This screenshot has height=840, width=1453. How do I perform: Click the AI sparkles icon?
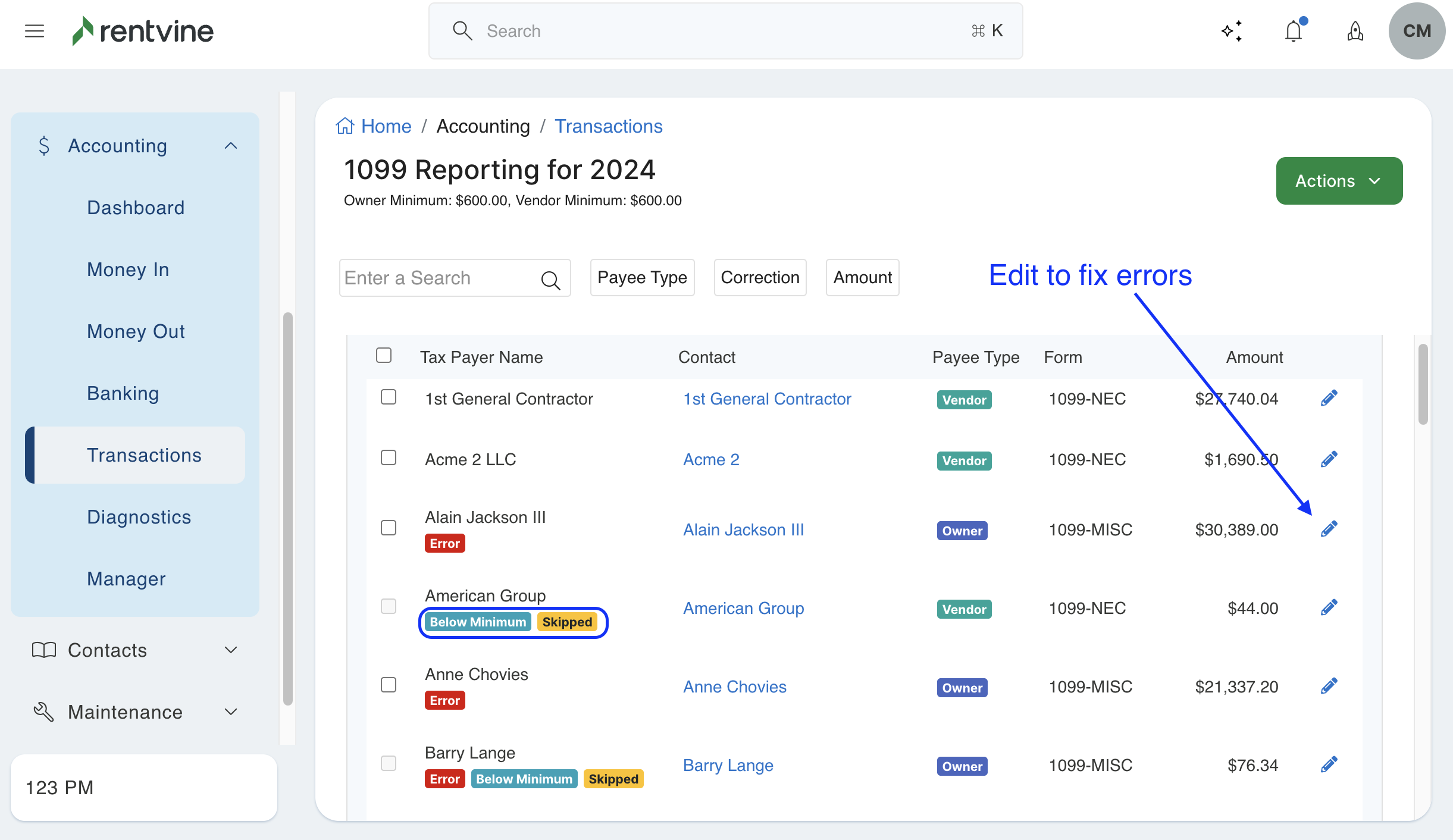coord(1232,31)
